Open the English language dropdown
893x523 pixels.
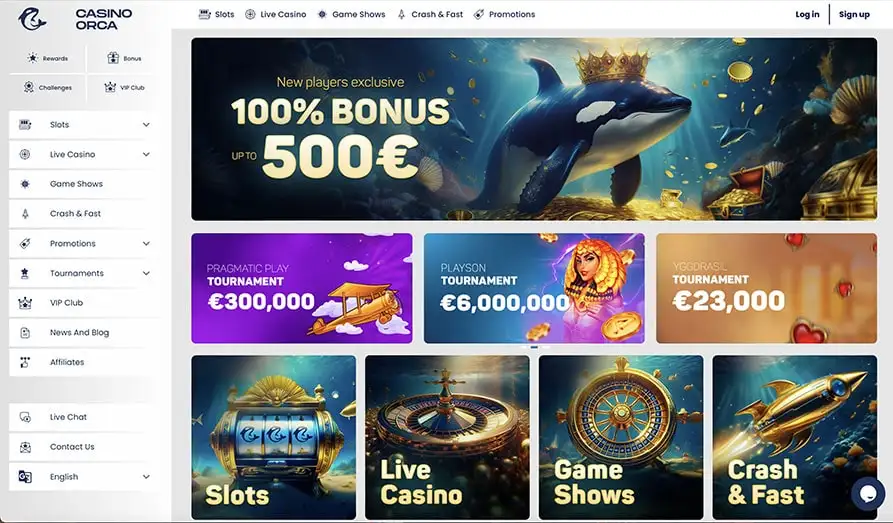pos(85,477)
